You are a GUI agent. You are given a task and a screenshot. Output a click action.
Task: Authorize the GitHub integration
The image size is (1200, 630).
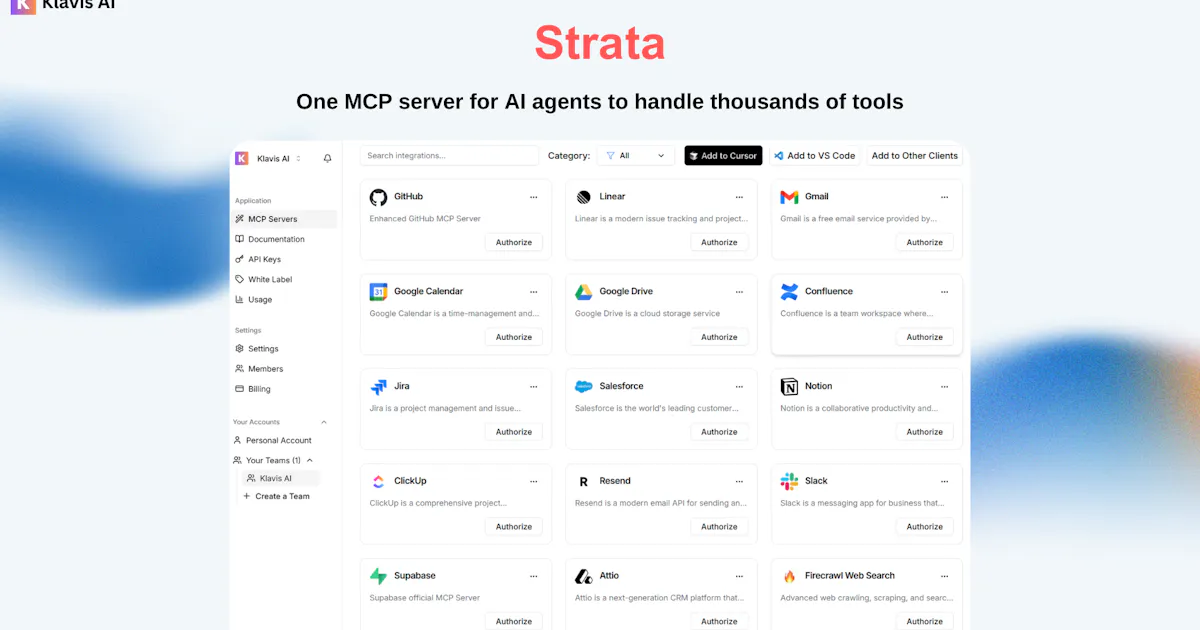coord(514,242)
